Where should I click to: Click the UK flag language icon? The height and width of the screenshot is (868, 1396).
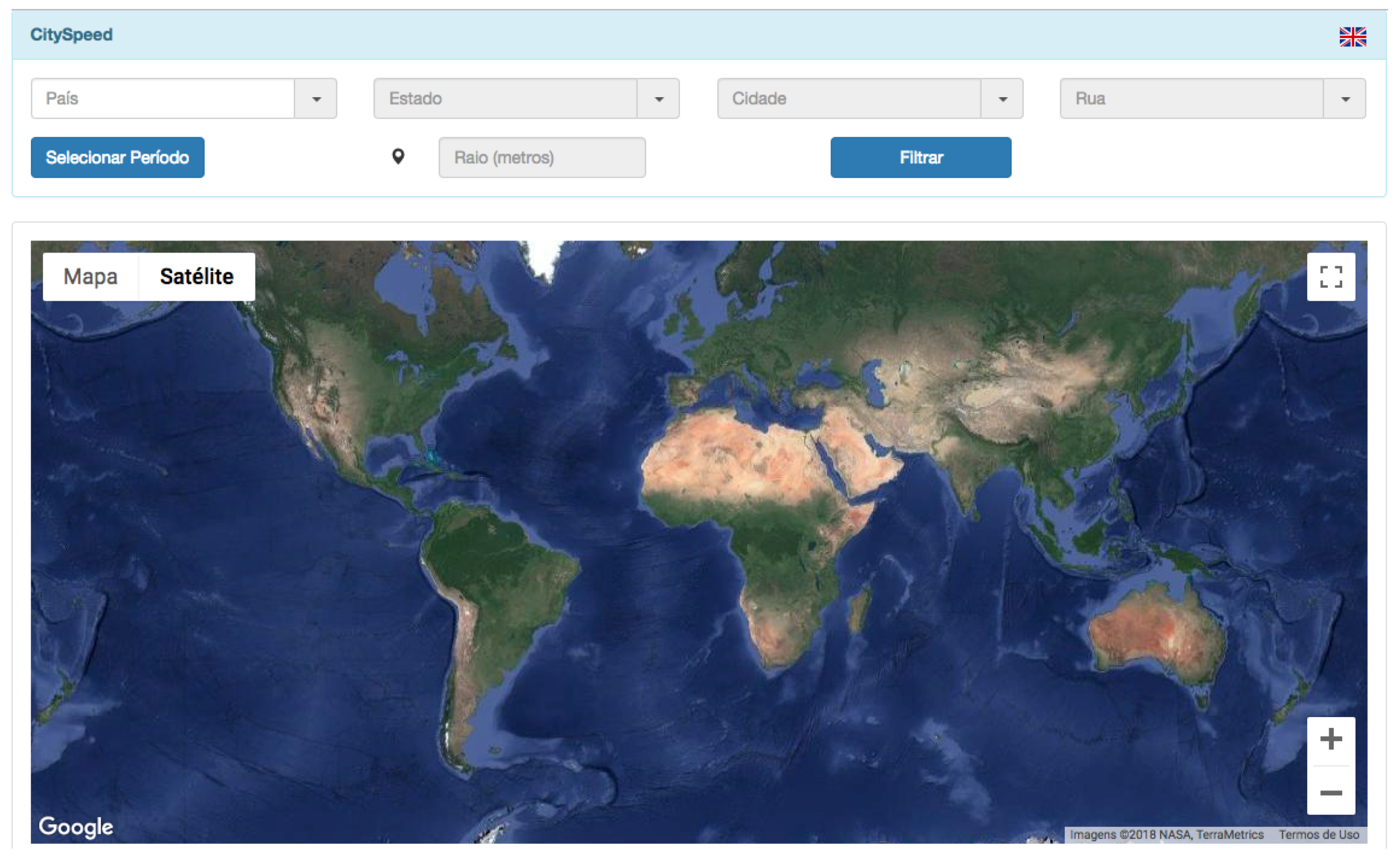(x=1352, y=37)
